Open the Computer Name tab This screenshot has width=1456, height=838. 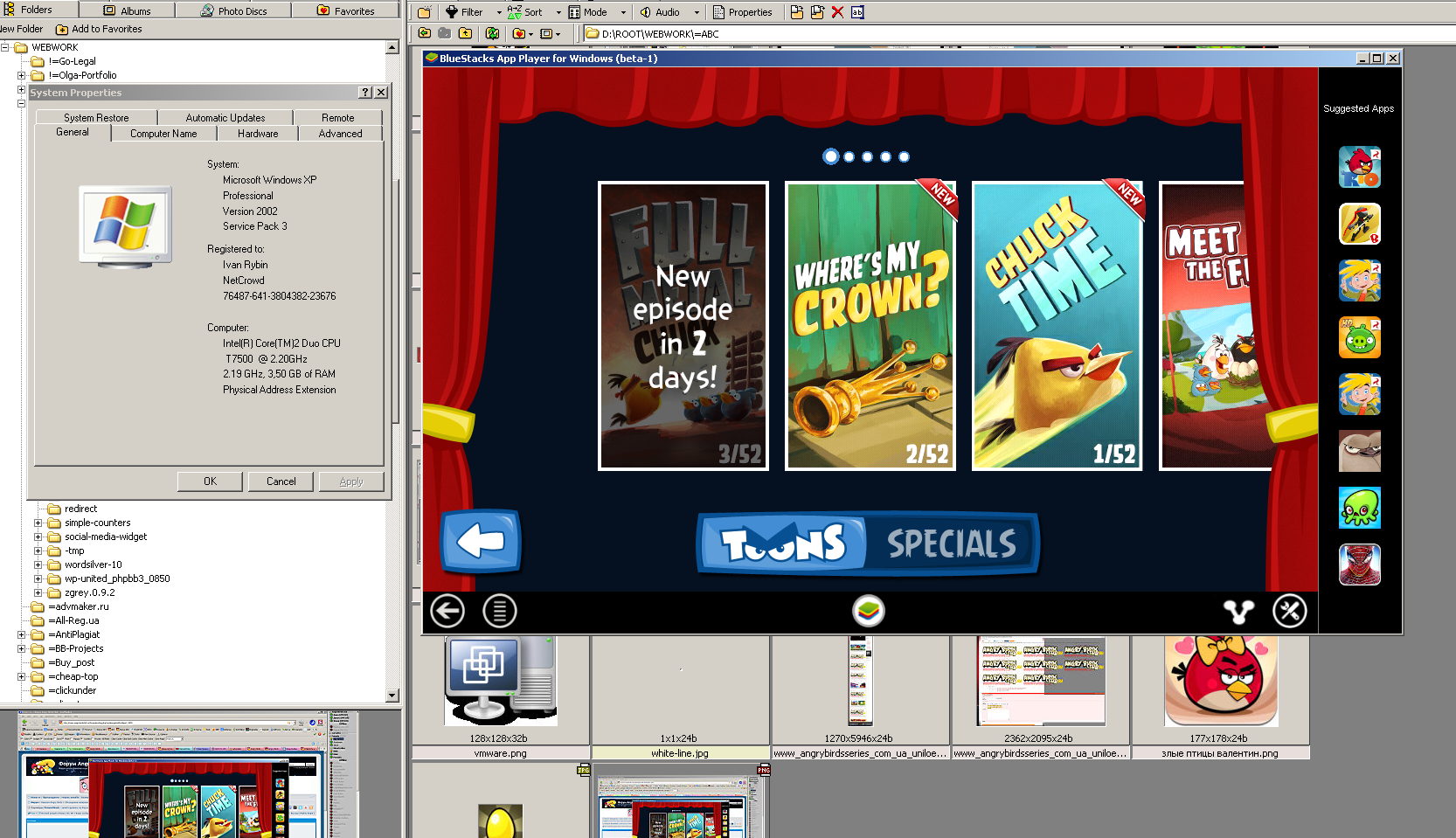(x=163, y=134)
